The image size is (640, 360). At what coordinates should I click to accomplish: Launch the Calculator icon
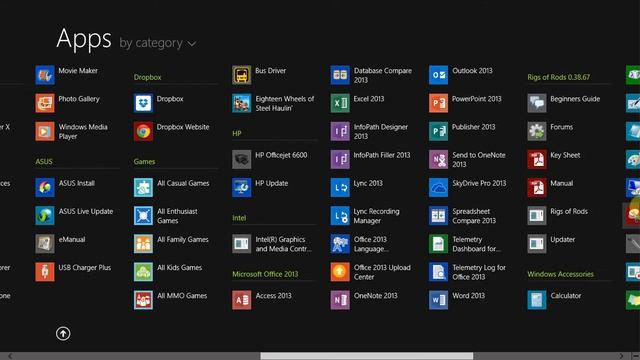537,300
